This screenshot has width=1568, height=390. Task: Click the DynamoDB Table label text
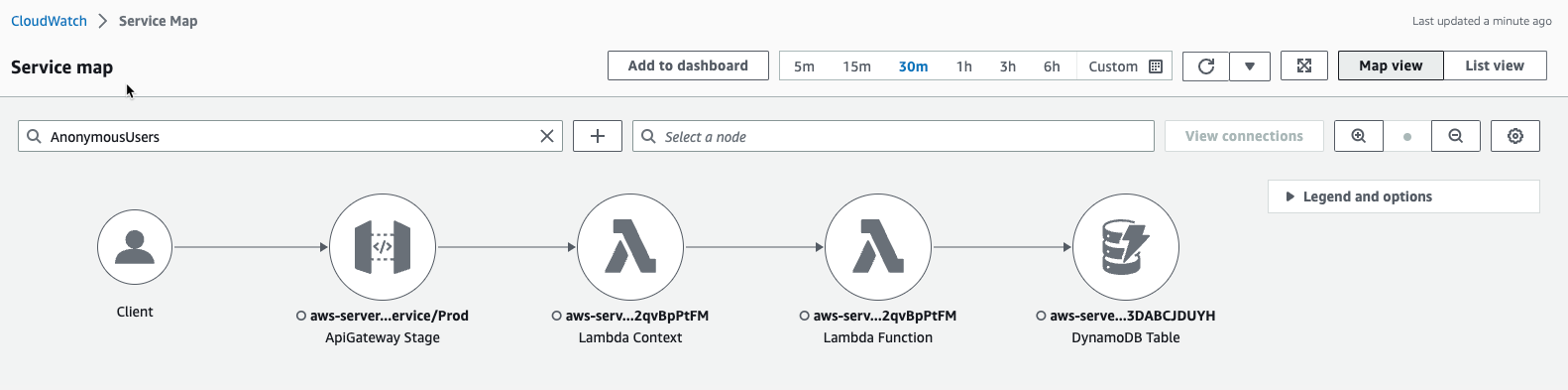(x=1126, y=337)
